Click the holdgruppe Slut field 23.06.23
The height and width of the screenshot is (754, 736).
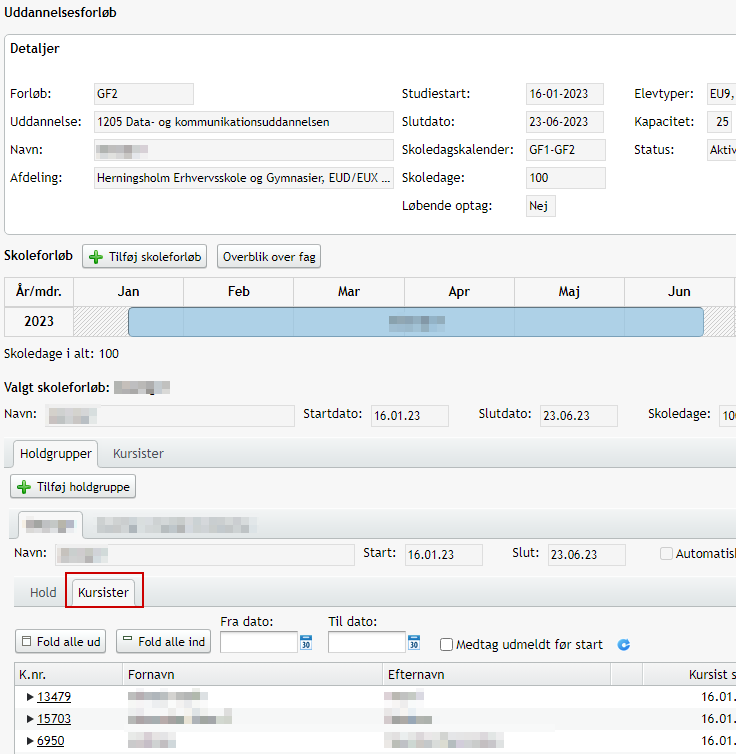pos(586,554)
